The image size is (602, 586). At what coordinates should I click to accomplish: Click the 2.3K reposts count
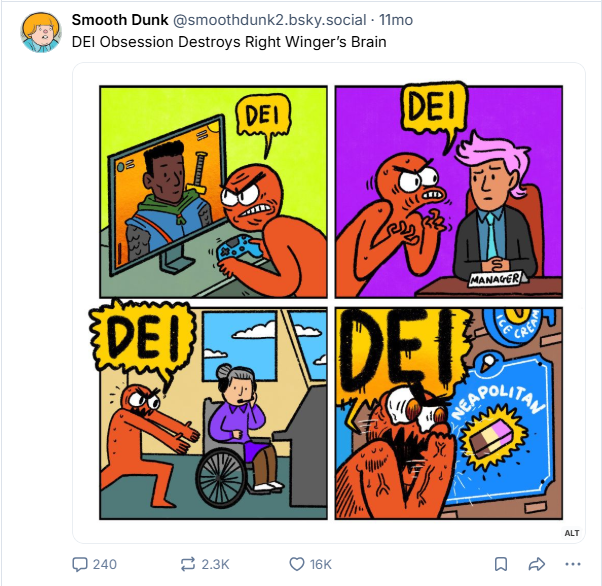(x=215, y=564)
